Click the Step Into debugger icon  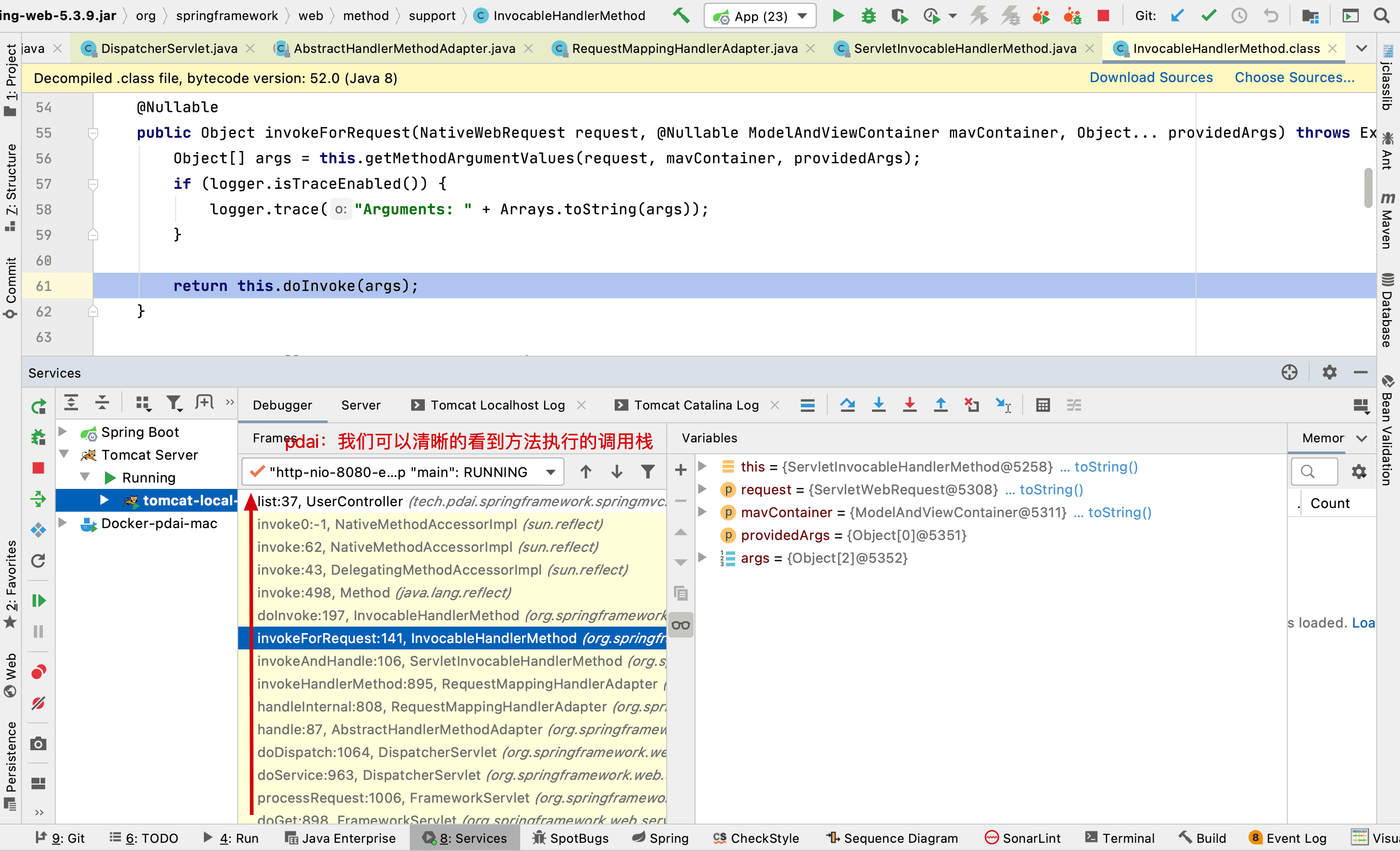(878, 405)
